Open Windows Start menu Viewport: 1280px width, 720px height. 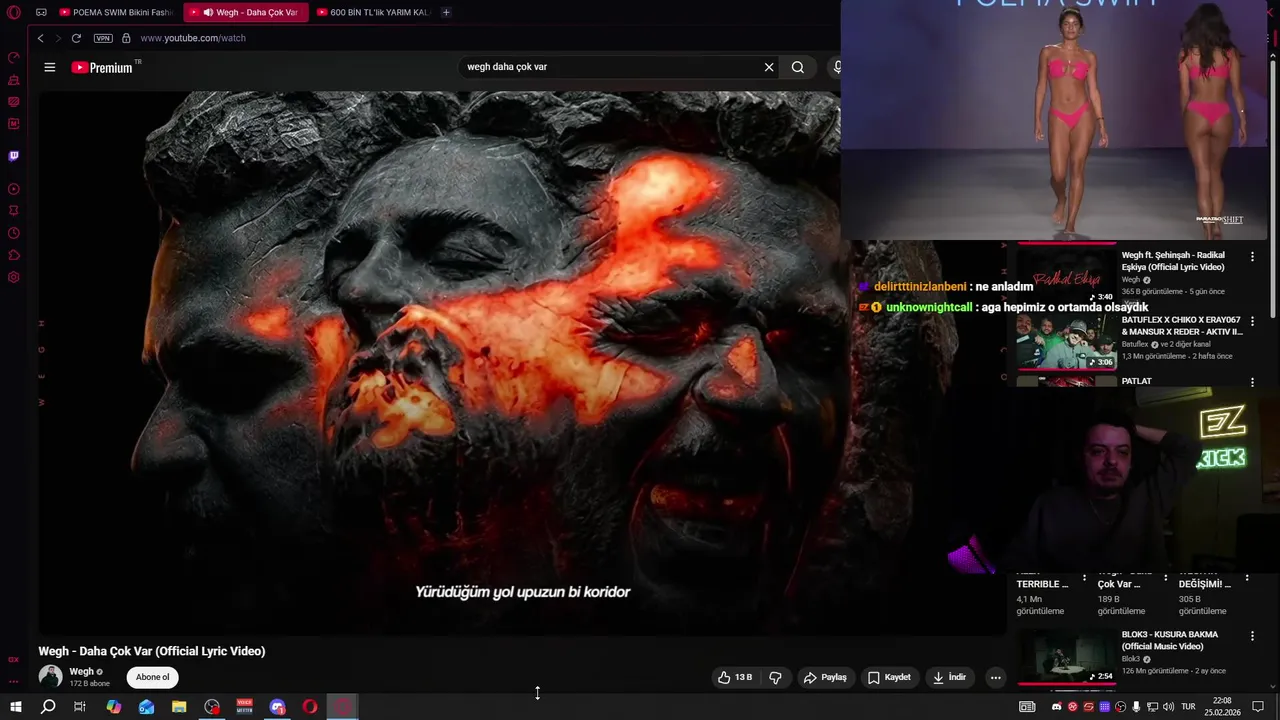coord(16,707)
